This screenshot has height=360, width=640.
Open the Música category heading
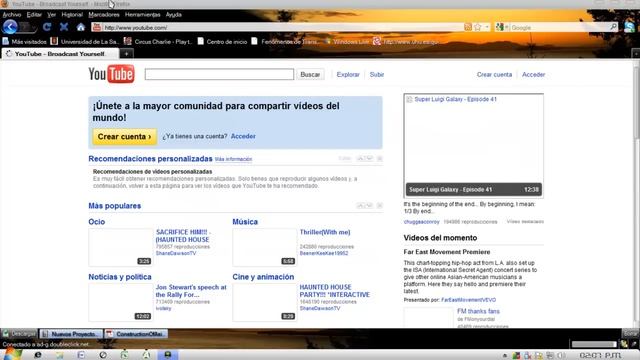tap(245, 222)
